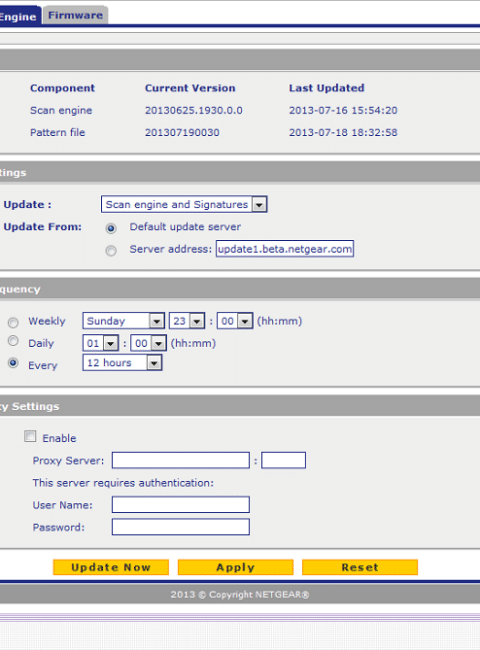Select the Server address radio option
Viewport: 480px width, 650px height.
[111, 250]
